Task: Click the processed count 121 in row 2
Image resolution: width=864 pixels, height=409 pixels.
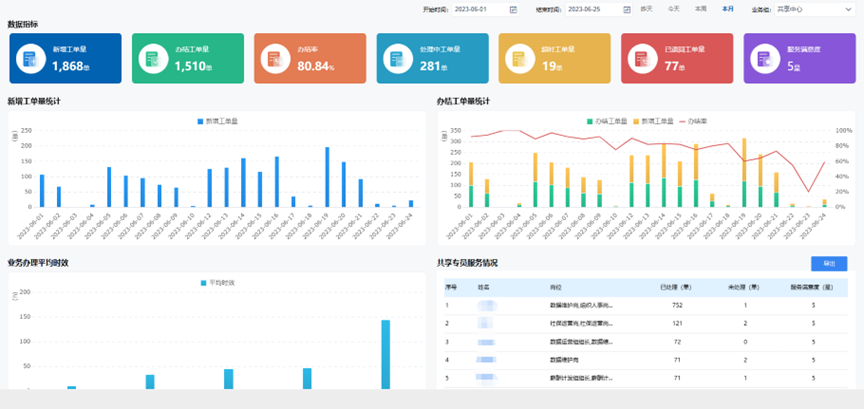Action: 677,323
